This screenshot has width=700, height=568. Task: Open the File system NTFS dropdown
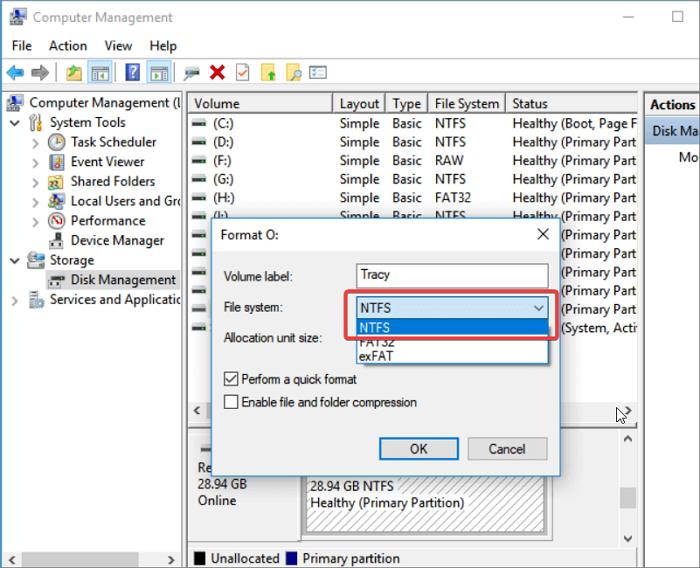pos(452,308)
